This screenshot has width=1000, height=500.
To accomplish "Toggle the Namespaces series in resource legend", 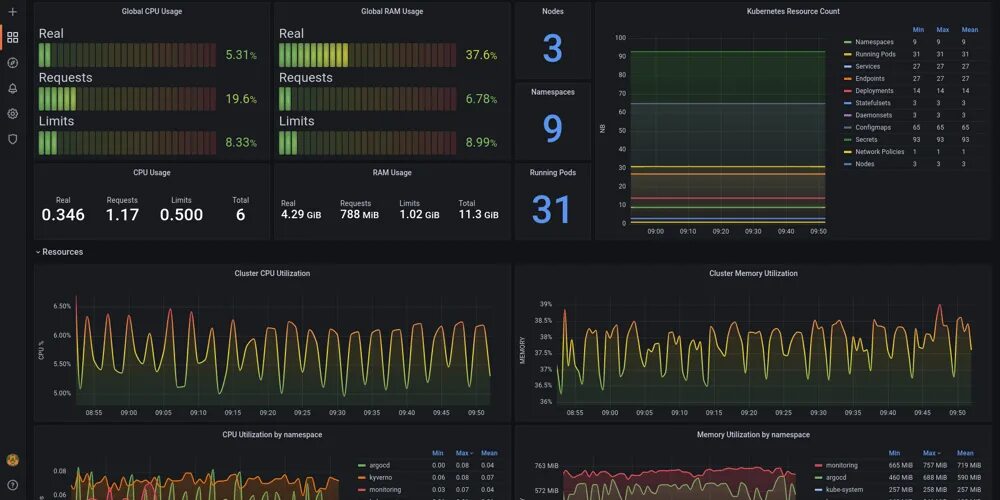I will [874, 42].
